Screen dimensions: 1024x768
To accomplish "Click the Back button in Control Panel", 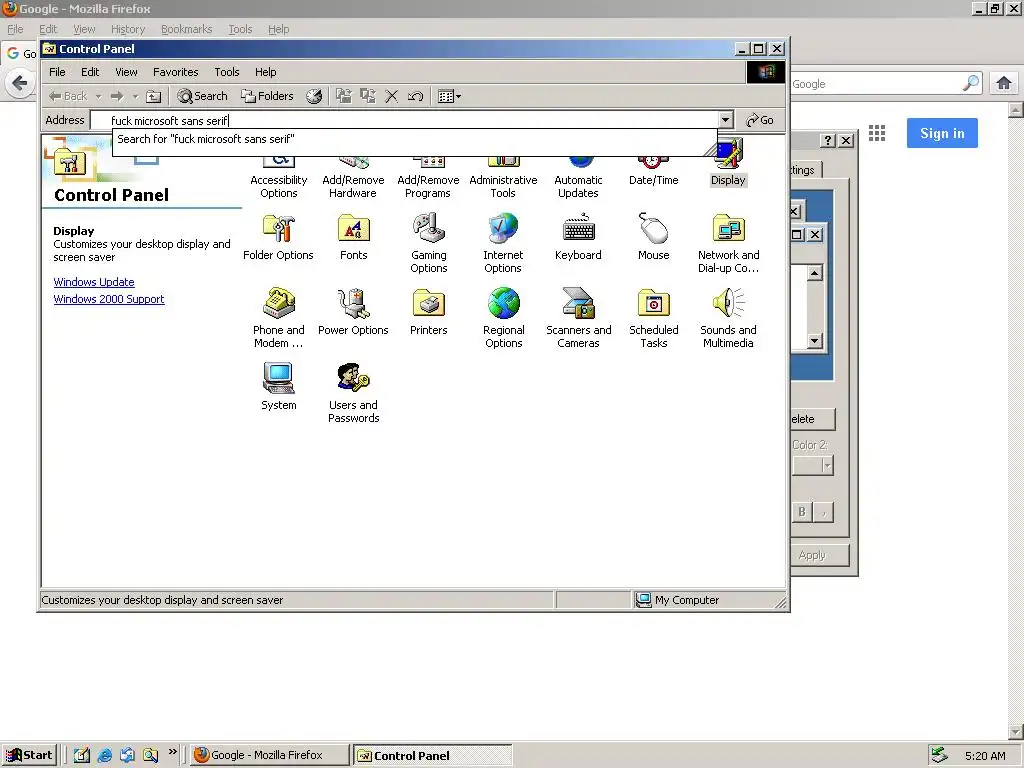I will click(x=68, y=96).
